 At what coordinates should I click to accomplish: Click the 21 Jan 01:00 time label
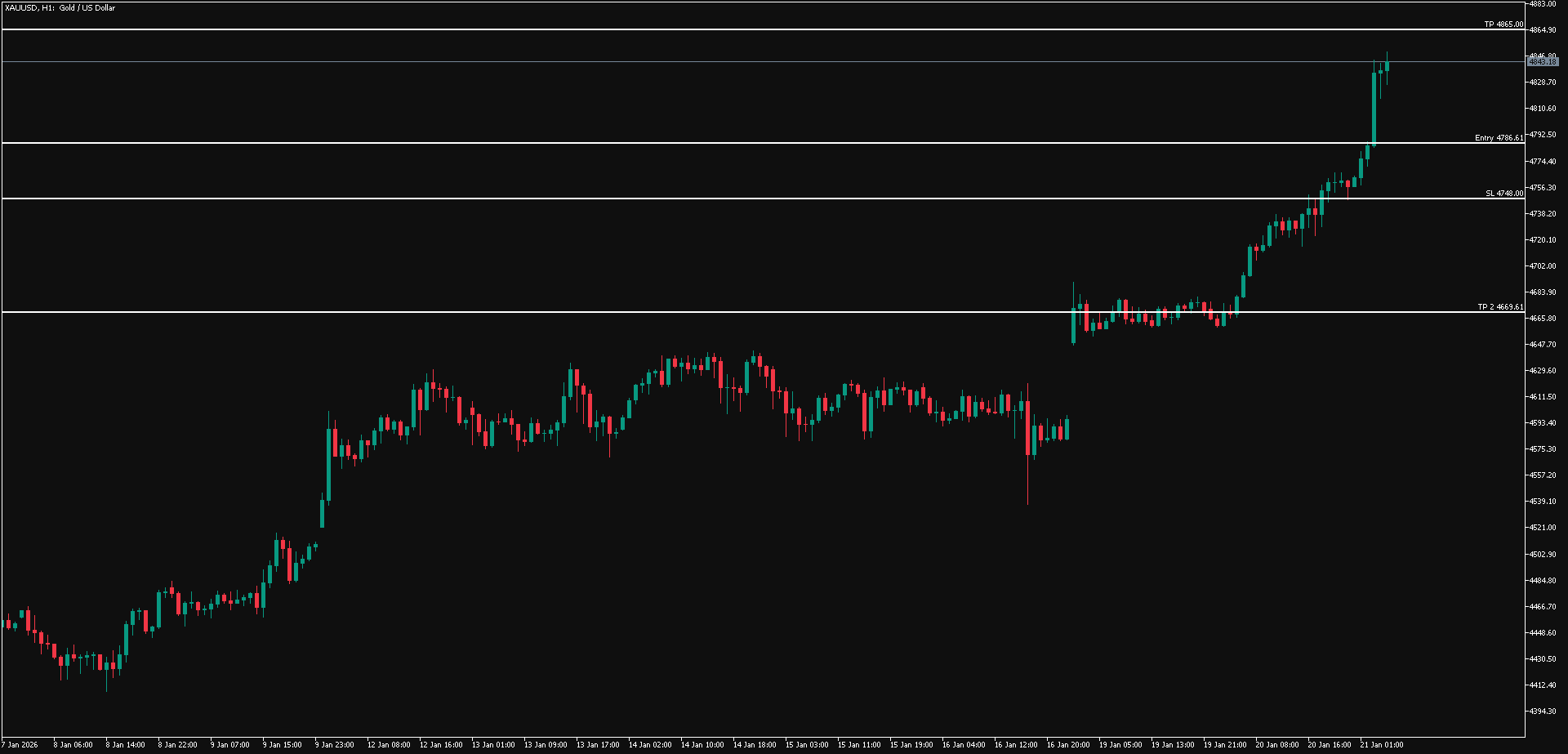click(1381, 745)
